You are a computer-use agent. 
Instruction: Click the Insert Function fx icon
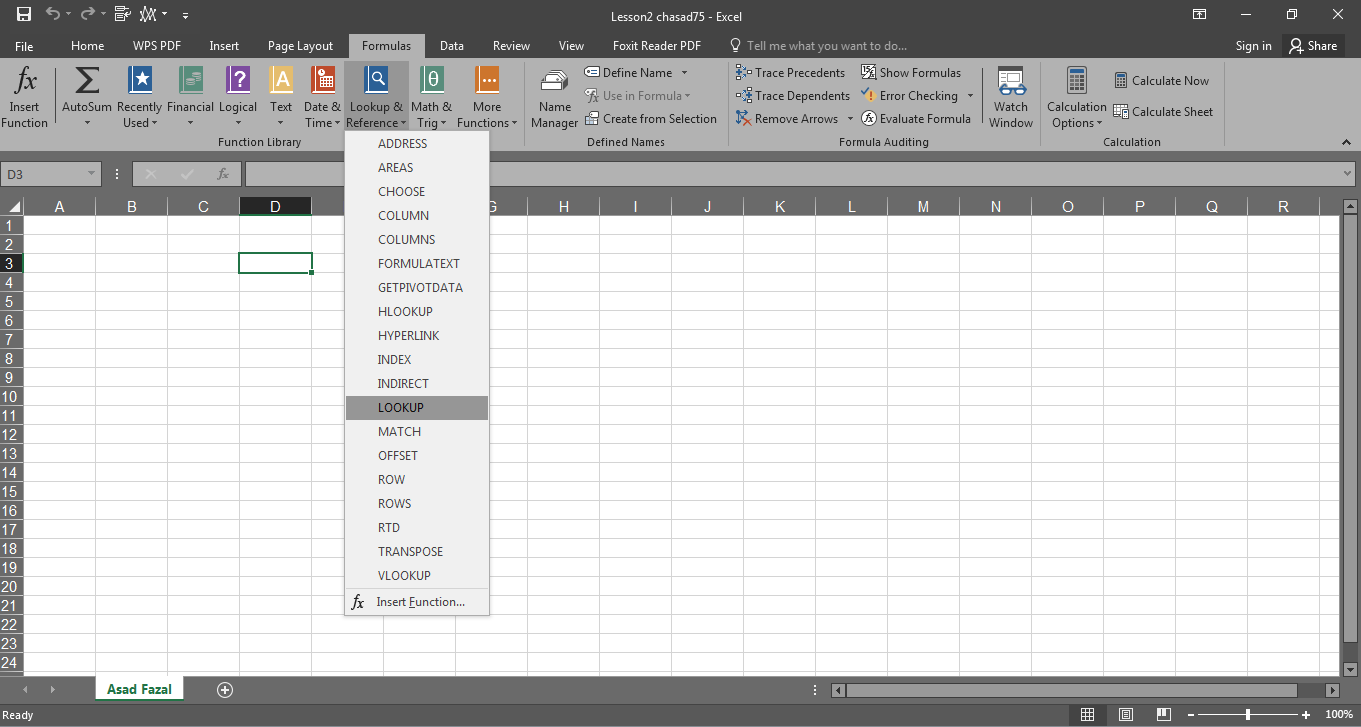click(x=25, y=81)
